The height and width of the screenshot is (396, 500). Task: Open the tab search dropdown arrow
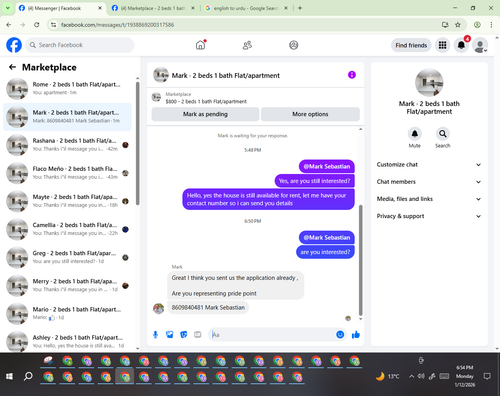(x=7, y=8)
